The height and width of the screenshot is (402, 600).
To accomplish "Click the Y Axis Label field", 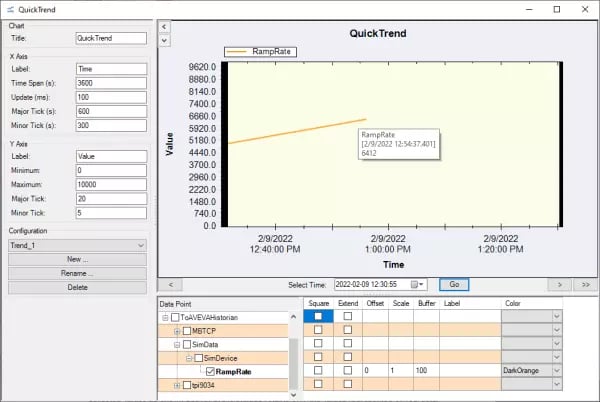I will tap(111, 156).
